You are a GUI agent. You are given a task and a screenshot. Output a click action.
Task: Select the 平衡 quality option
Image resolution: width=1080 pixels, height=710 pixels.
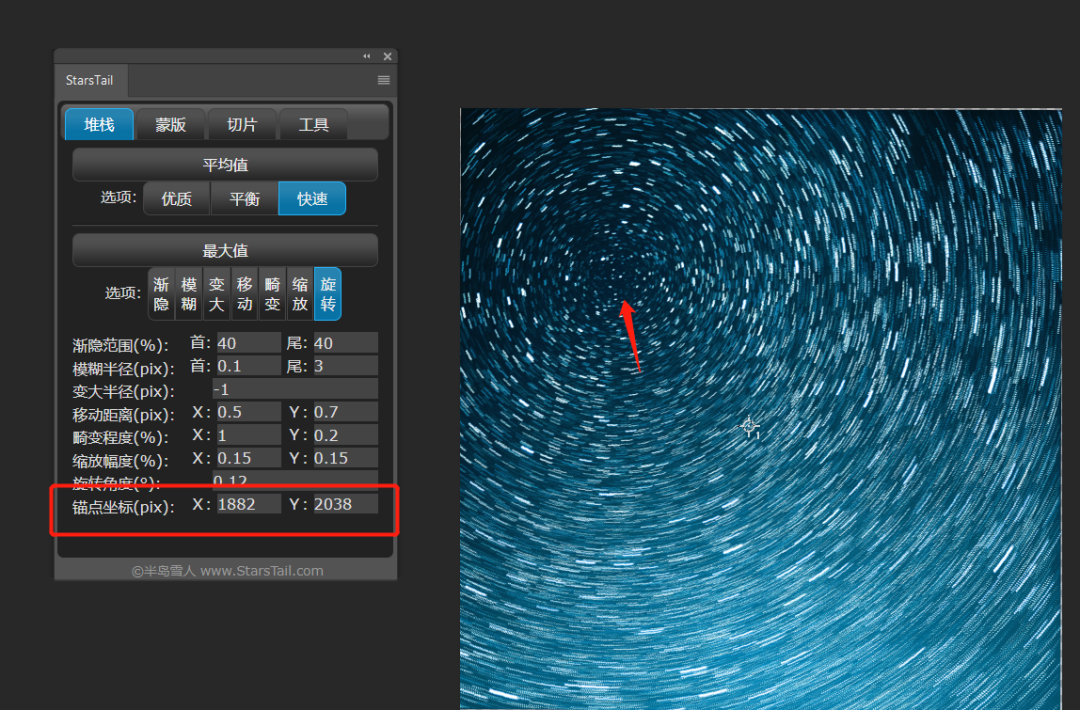pos(245,199)
